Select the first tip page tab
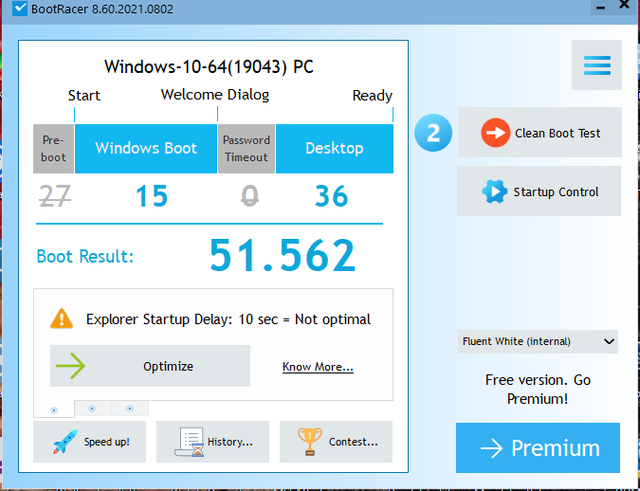Screen dimensions: 640x491 pyautogui.click(x=54, y=409)
